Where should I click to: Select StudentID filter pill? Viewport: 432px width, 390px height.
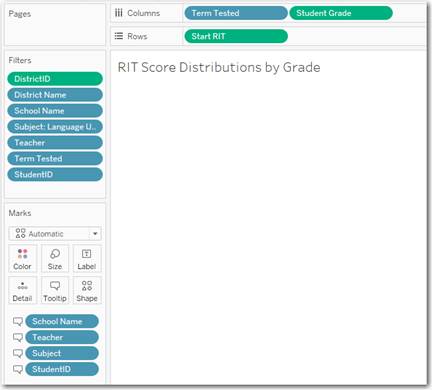coord(55,174)
